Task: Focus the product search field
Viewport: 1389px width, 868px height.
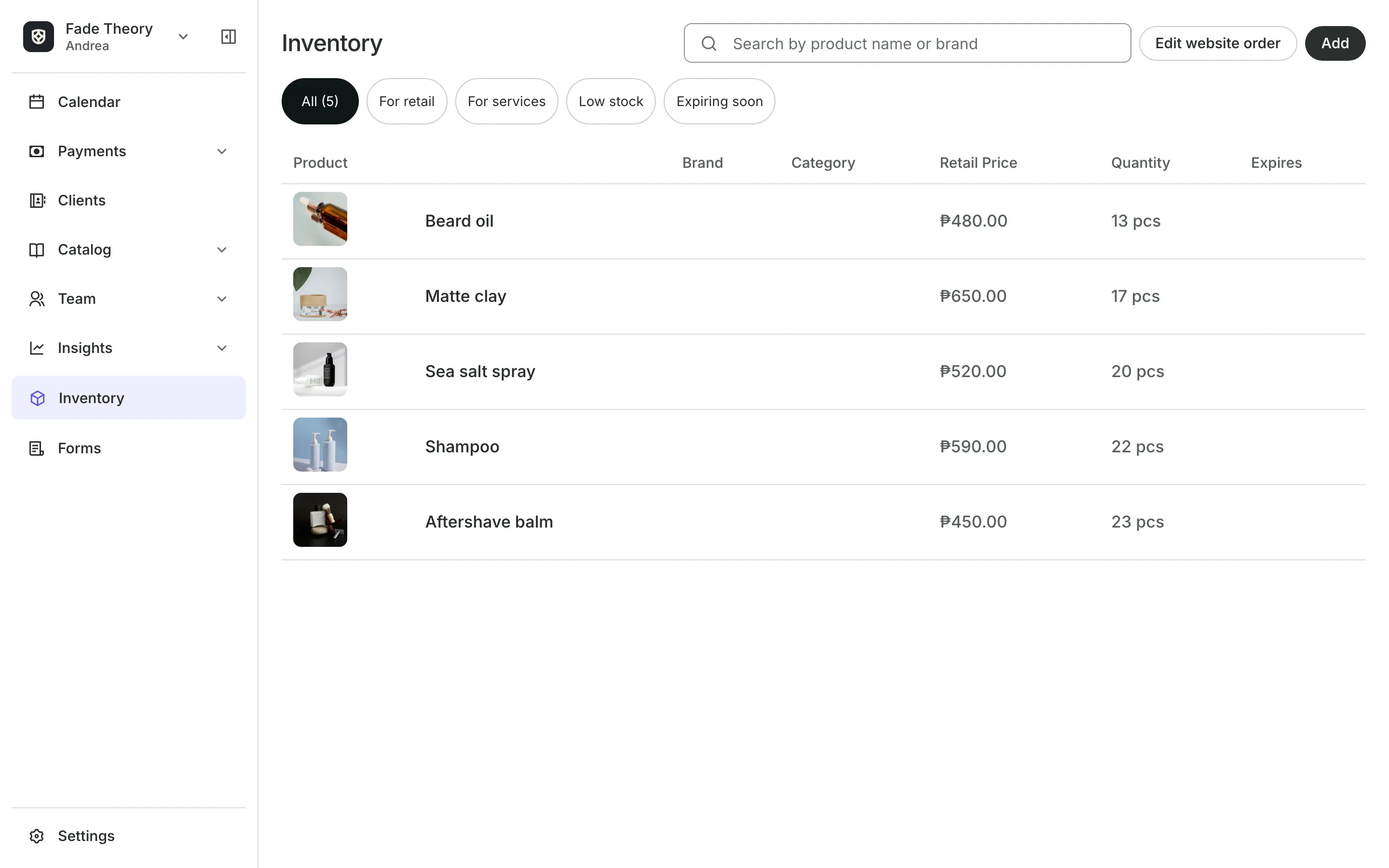Action: tap(907, 43)
